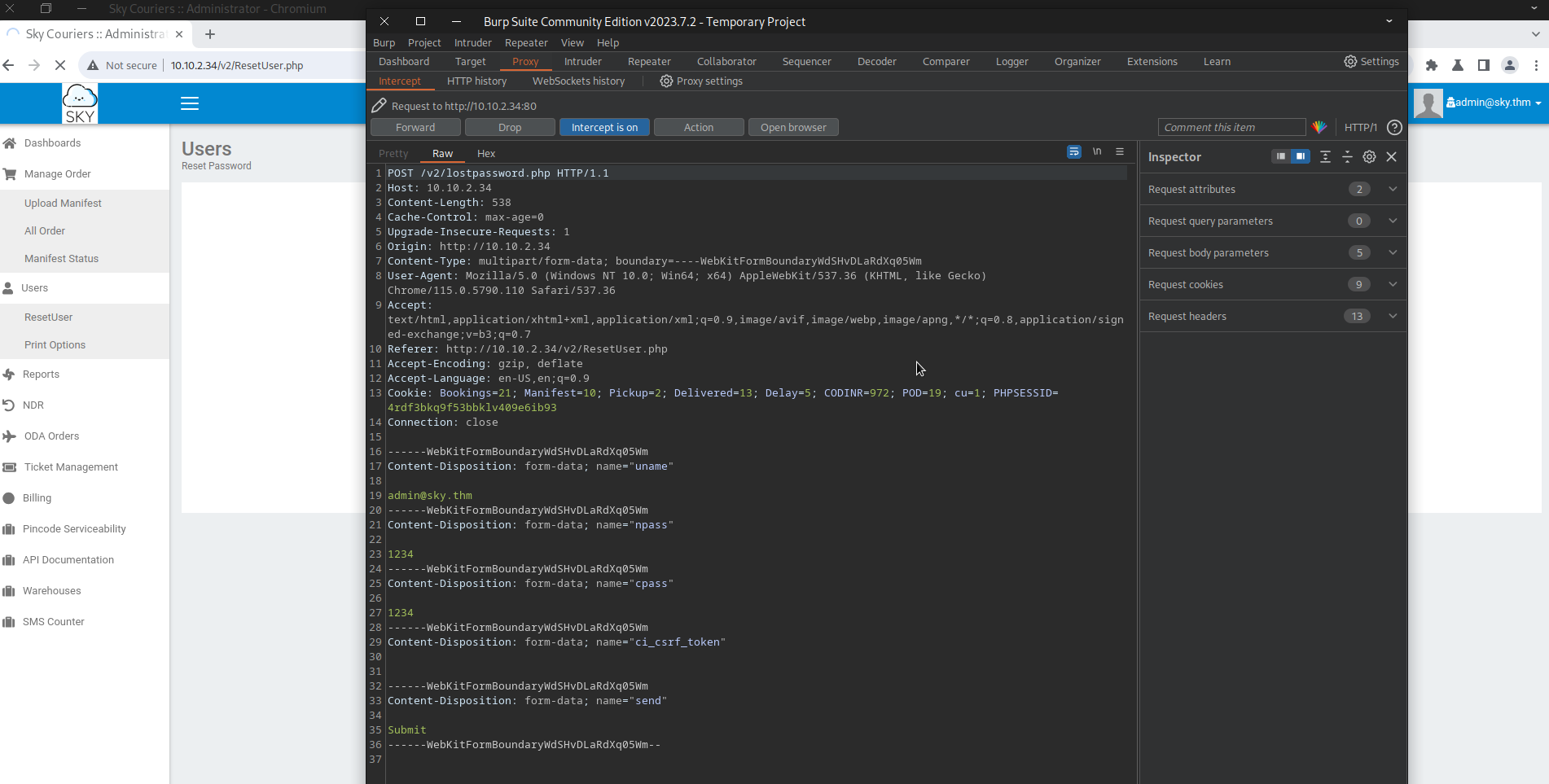This screenshot has height=784, width=1549.
Task: Click the admin user avatar thumbnail
Action: (x=1428, y=103)
